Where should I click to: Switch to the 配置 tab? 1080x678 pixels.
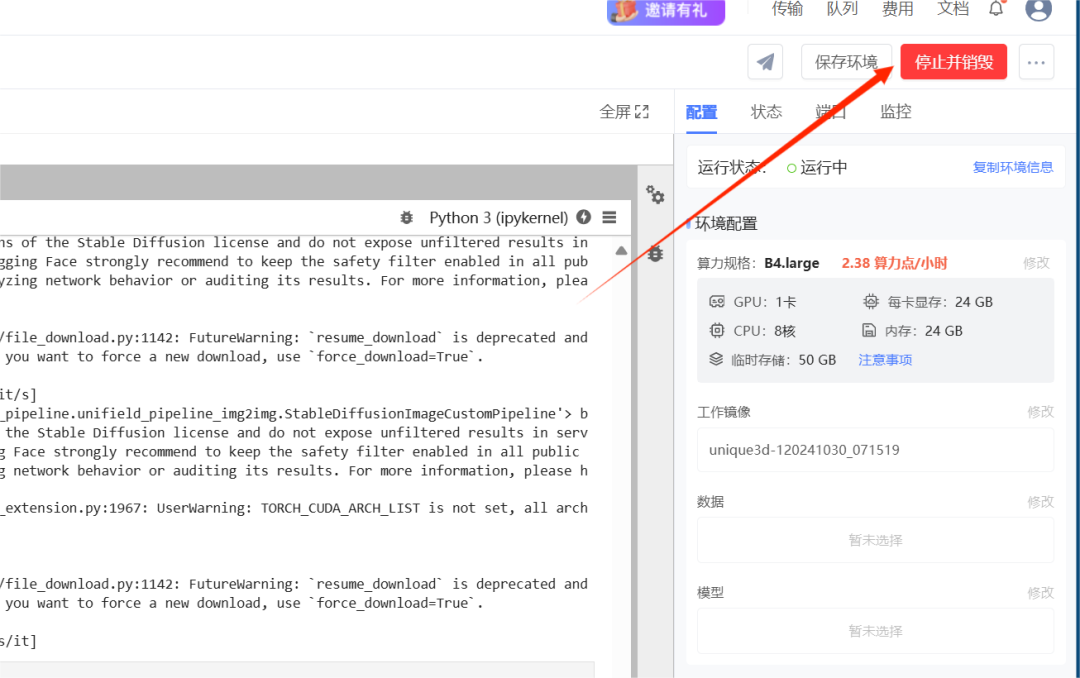(701, 112)
